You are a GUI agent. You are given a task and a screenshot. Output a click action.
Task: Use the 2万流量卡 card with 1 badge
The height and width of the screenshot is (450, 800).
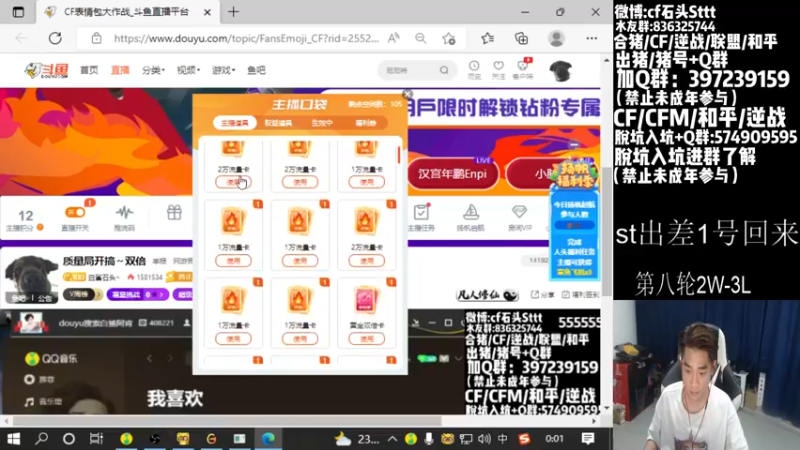(366, 261)
